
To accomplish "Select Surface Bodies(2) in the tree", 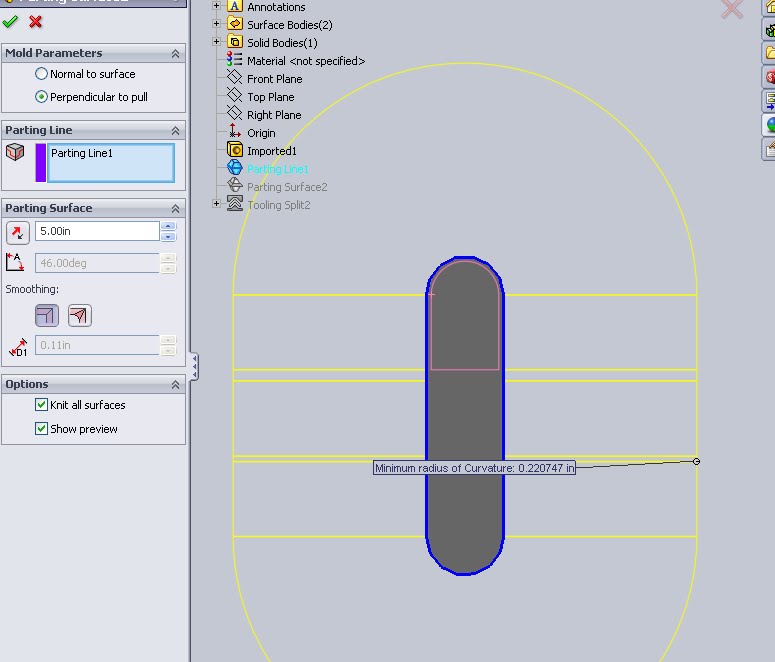I will pyautogui.click(x=290, y=25).
